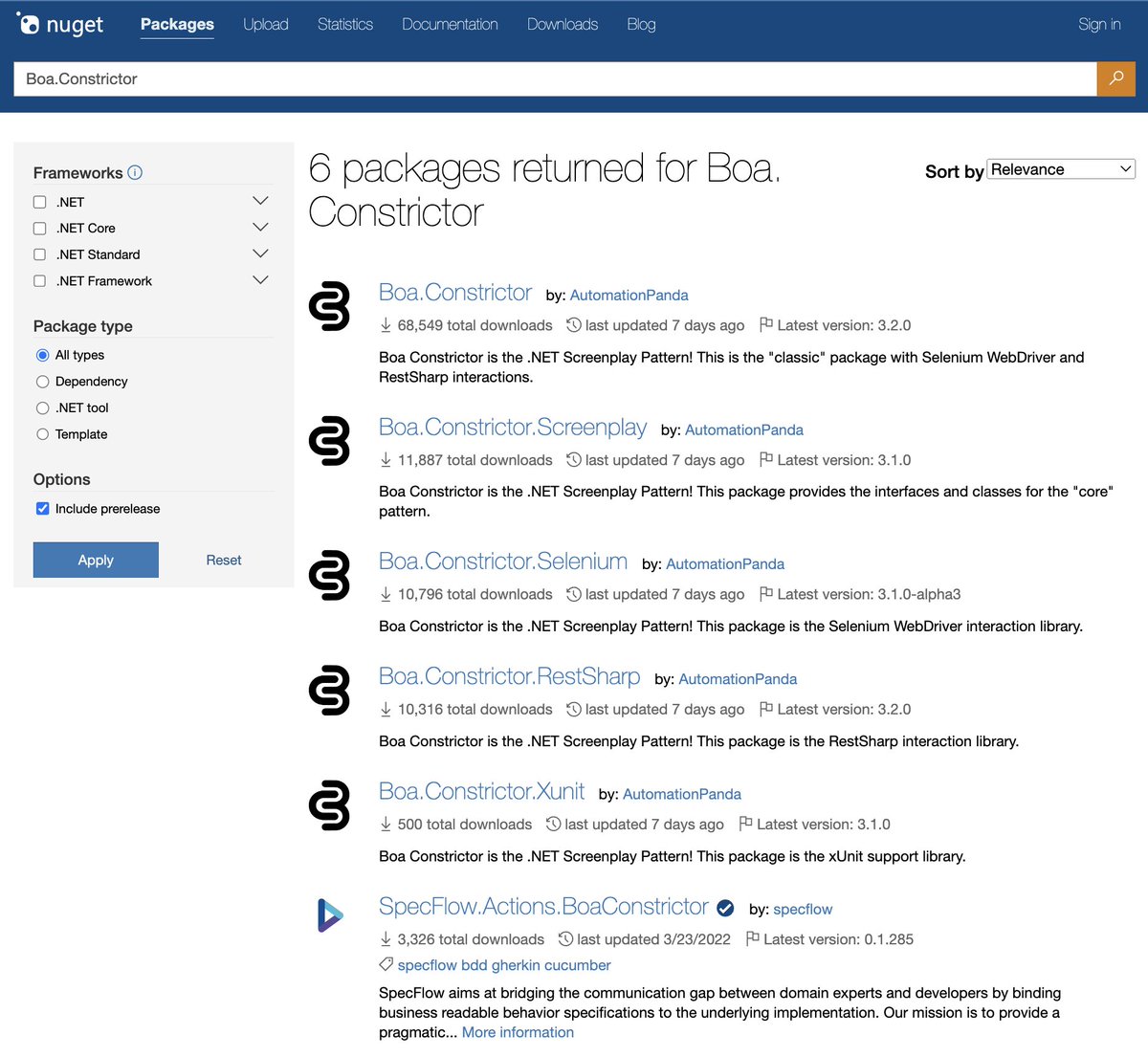The image size is (1148, 1057).
Task: Click the Frameworks info icon
Action: click(135, 172)
